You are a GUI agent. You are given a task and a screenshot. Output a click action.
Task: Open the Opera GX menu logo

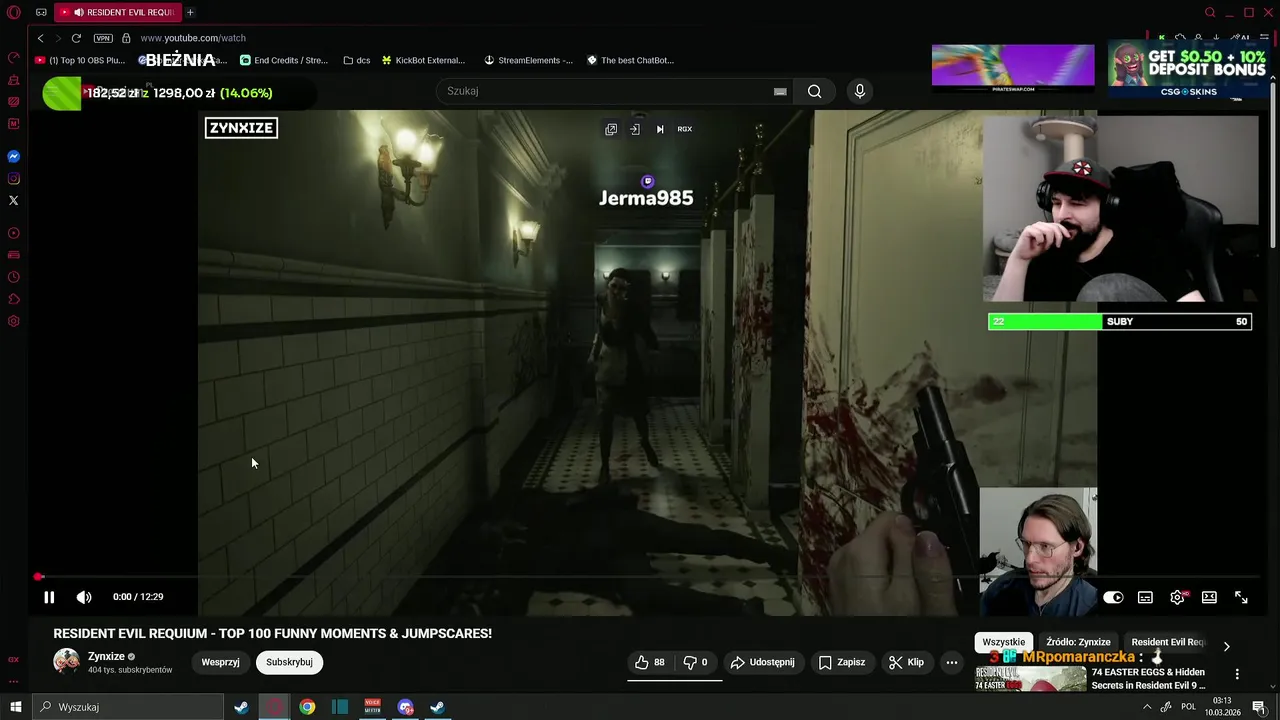[13, 12]
